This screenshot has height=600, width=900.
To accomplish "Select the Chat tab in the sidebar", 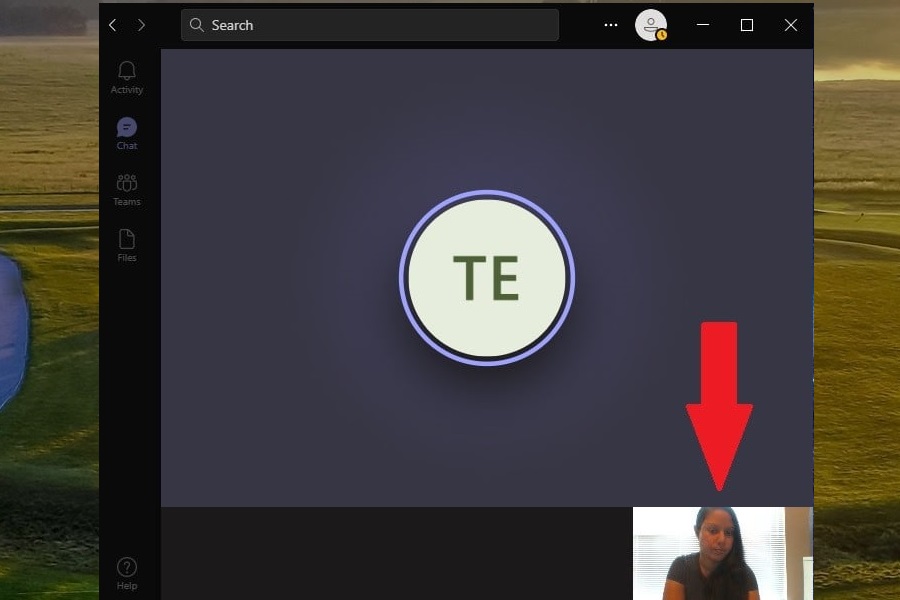I will (x=126, y=134).
